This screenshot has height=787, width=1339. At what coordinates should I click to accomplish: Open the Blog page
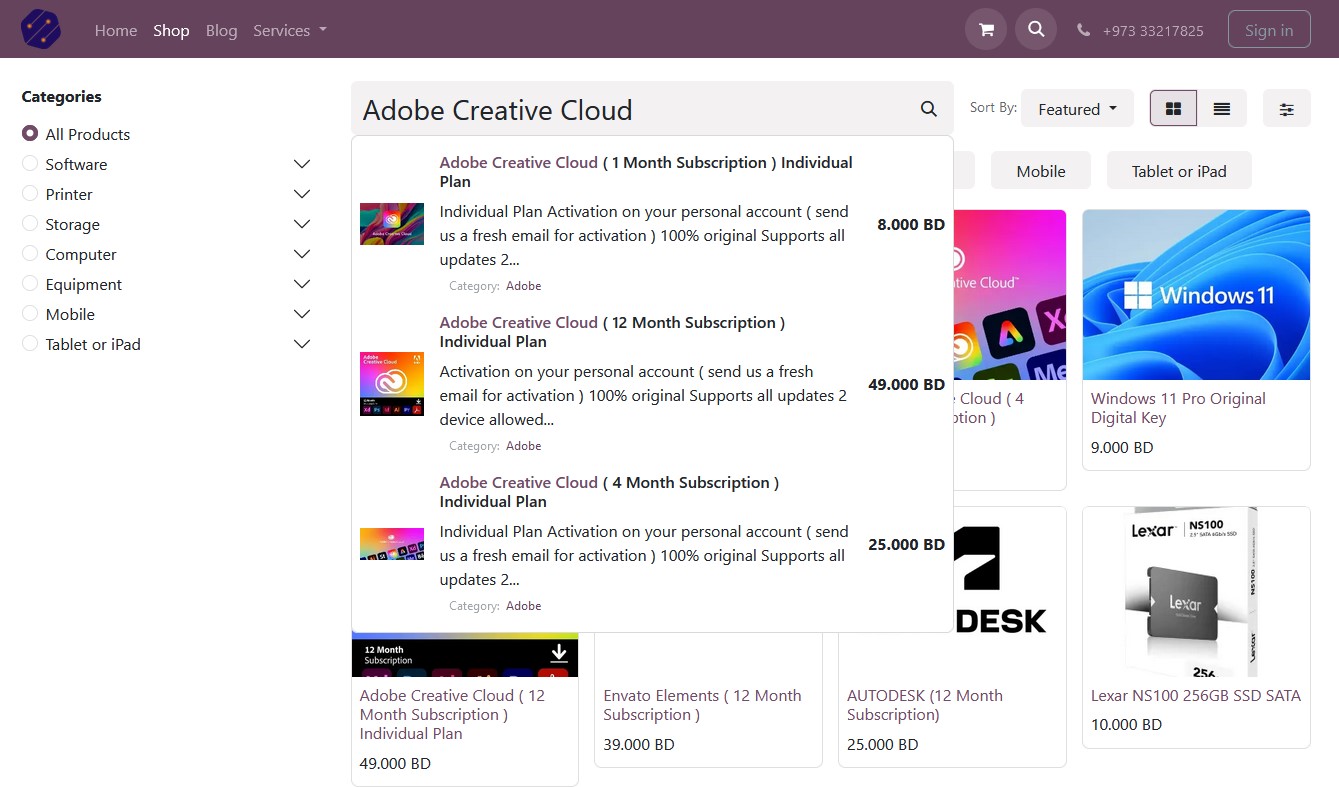coord(221,30)
